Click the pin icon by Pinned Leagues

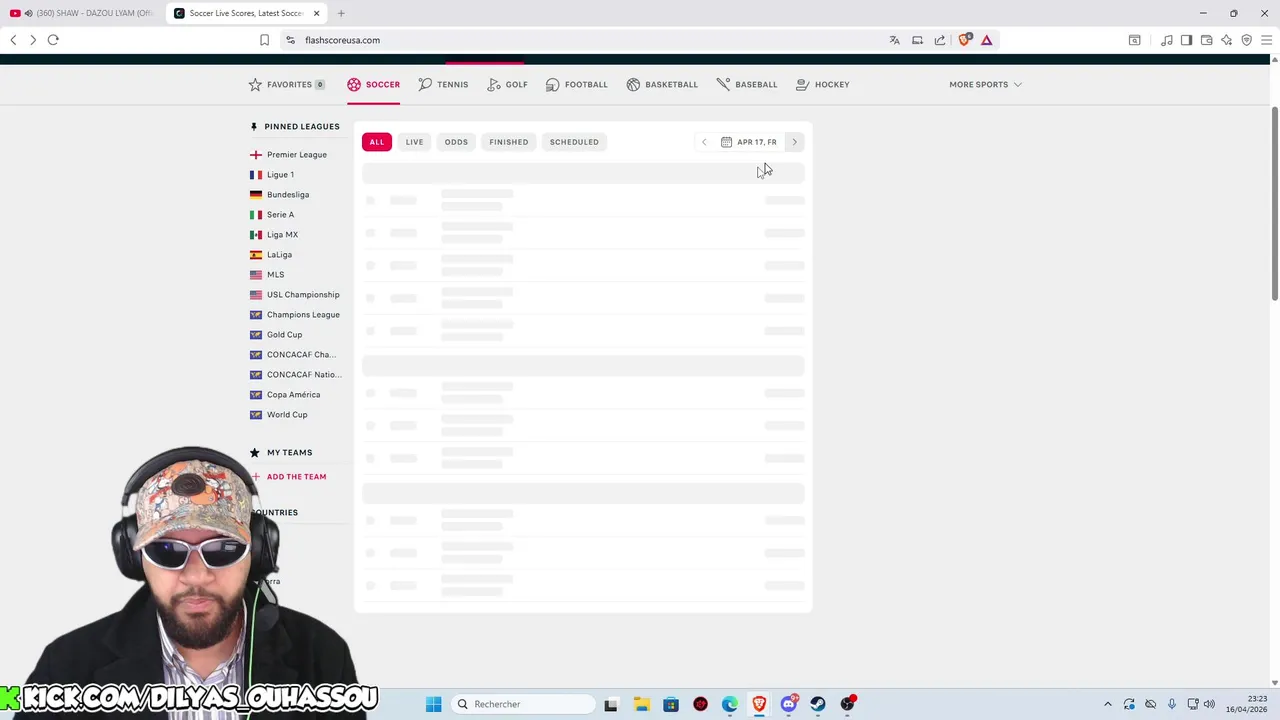point(254,127)
